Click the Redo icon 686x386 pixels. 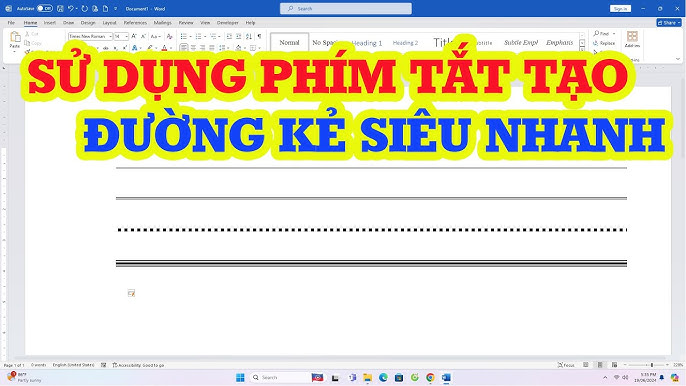[84, 8]
